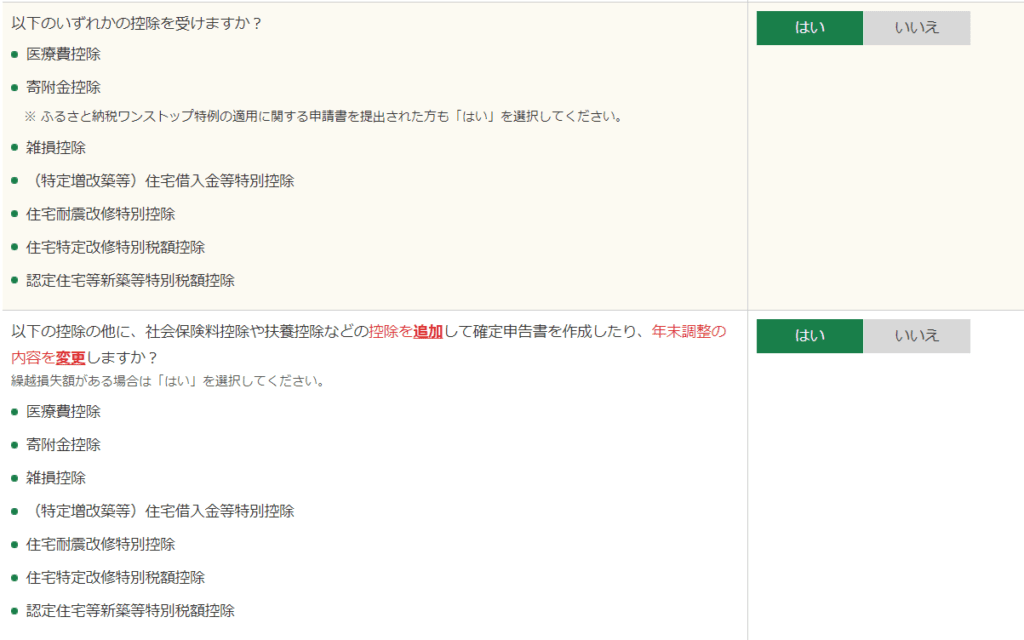Click the red underlined 変更 text
The height and width of the screenshot is (640, 1024).
coord(71,358)
